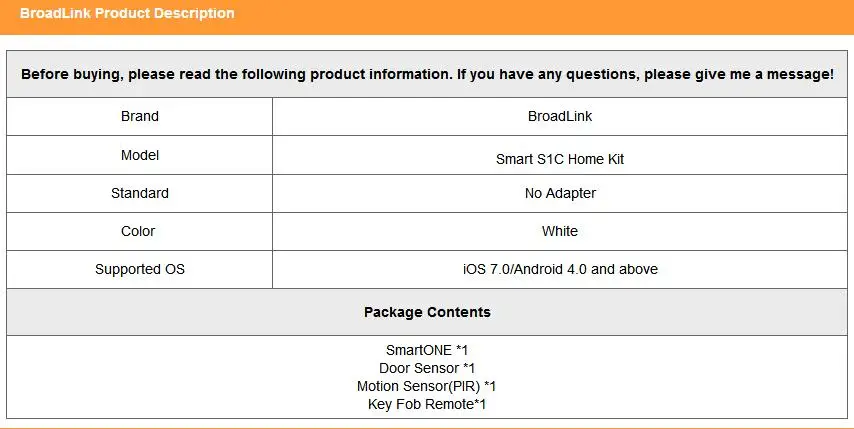Select the 'Standard' label cell
Screen dimensions: 854x429
coord(140,193)
